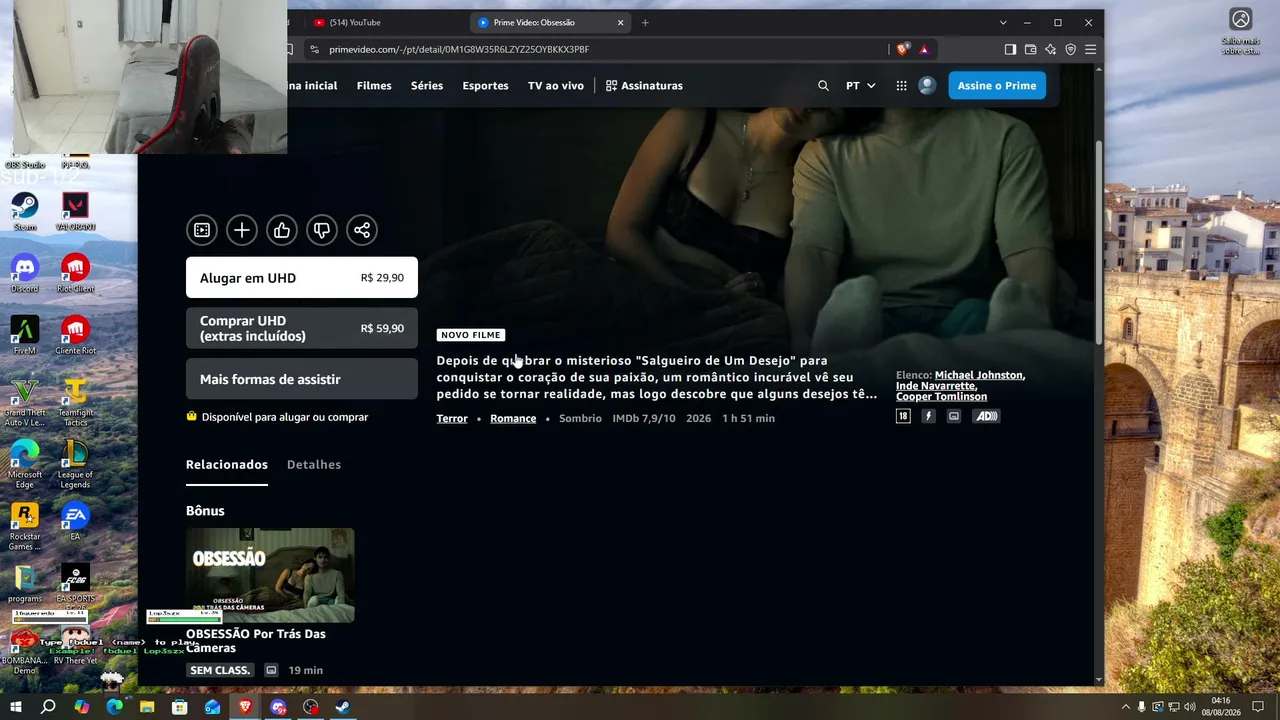The width and height of the screenshot is (1280, 720).
Task: Open Windows taskbar search
Action: click(48, 707)
